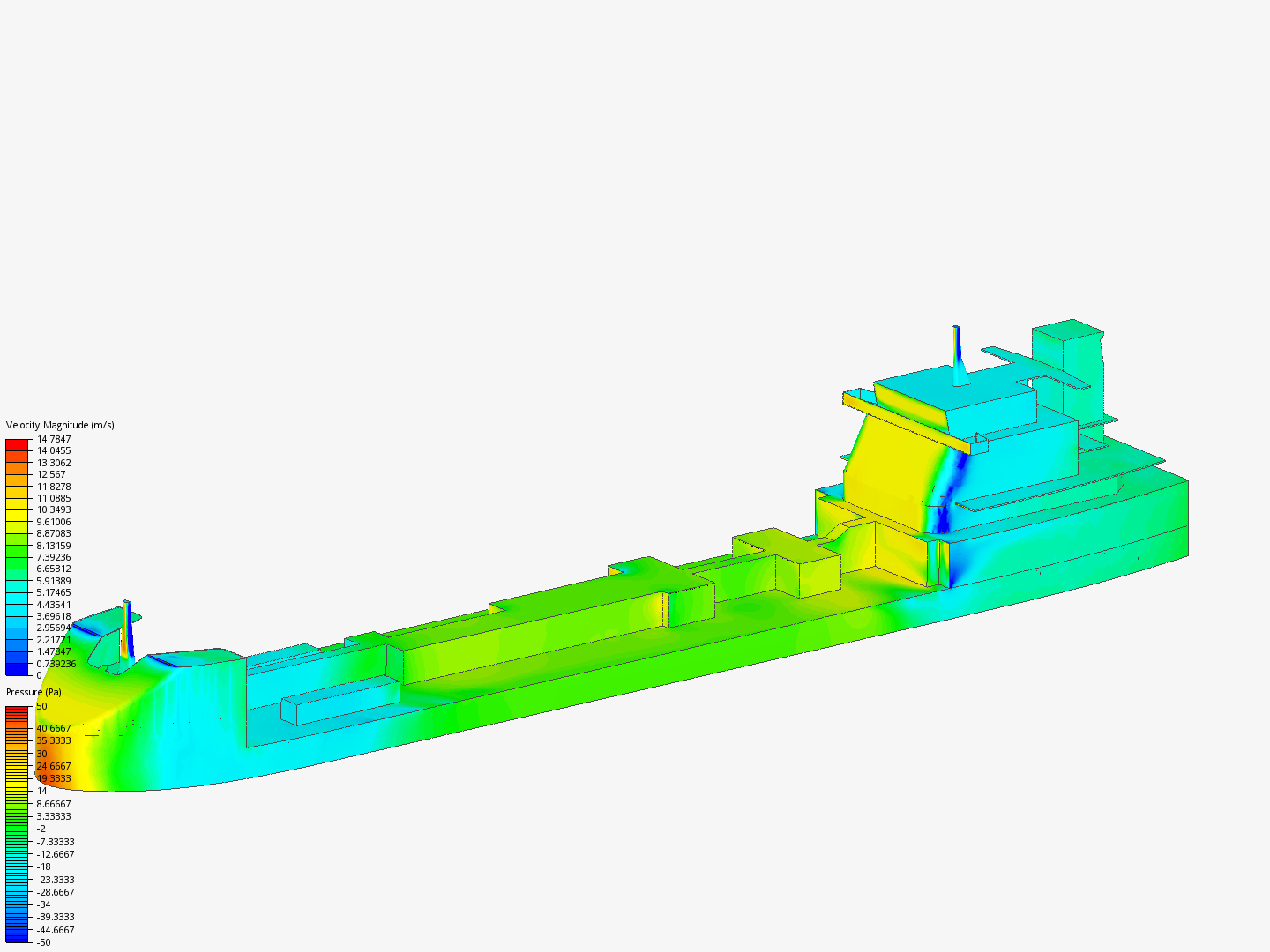Click the 7.39236 velocity legend value
The image size is (1270, 952).
(54, 557)
